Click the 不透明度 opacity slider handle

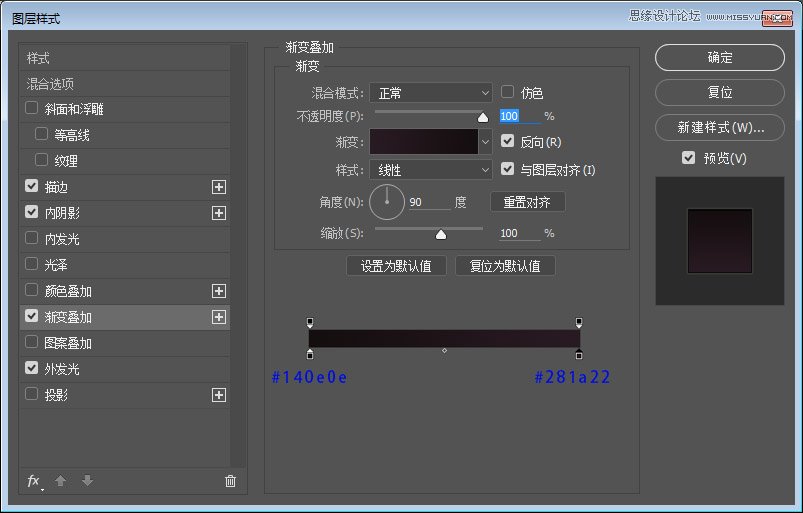click(483, 117)
